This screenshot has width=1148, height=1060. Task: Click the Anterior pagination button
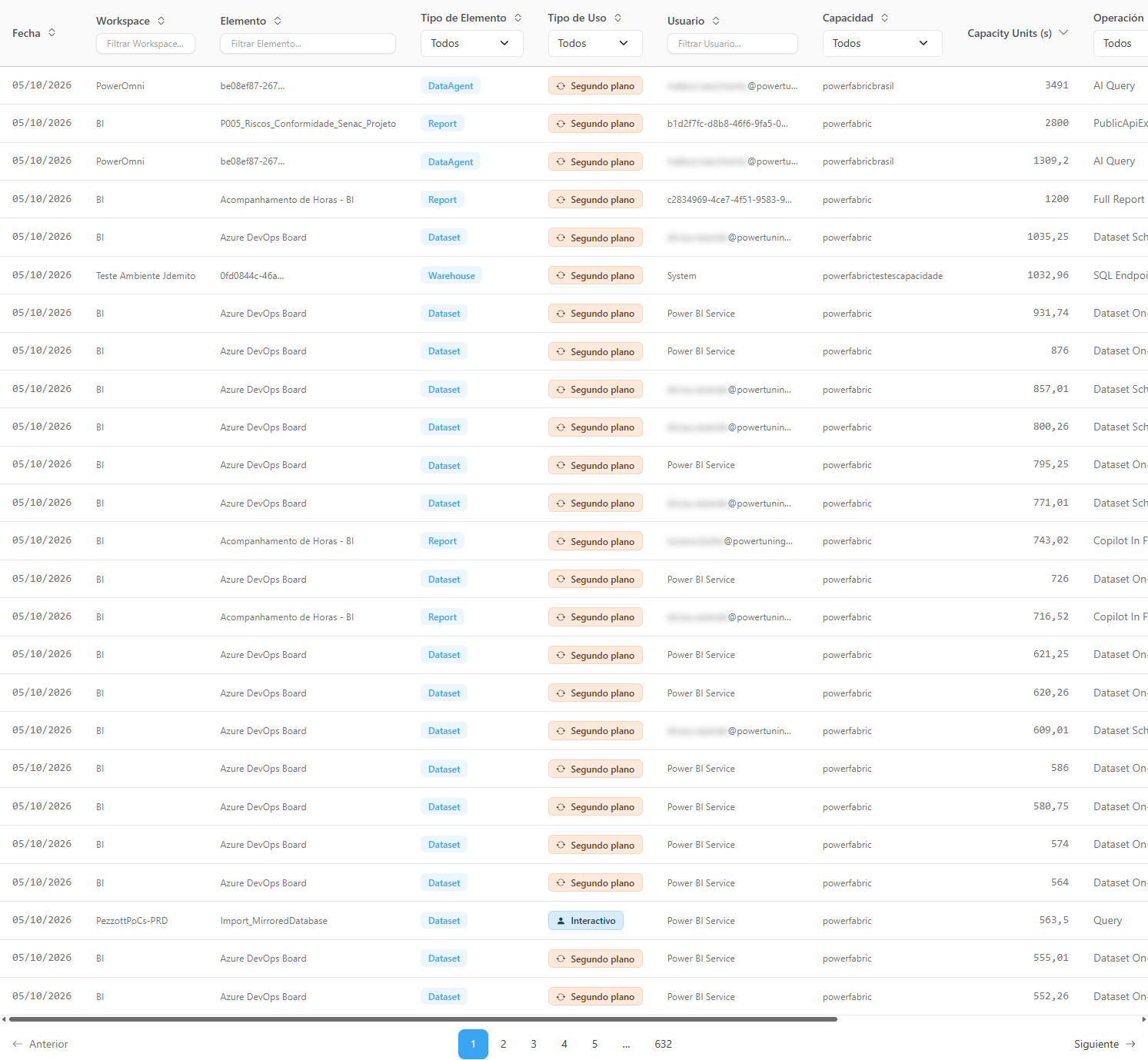[41, 1044]
